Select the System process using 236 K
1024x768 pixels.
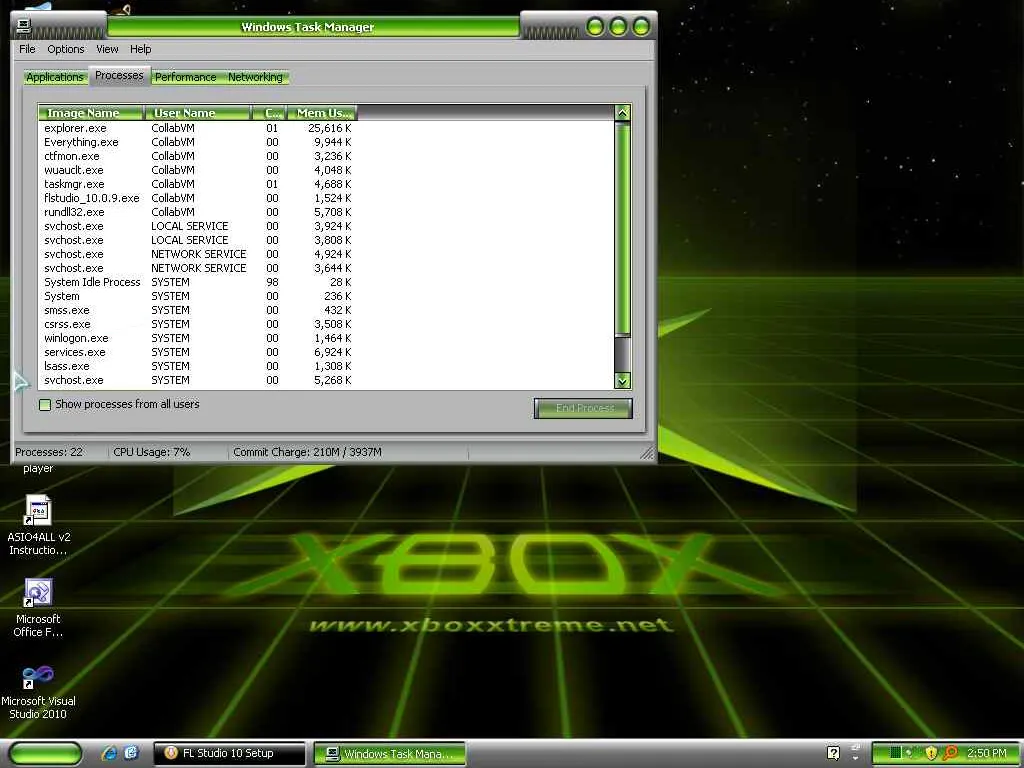[x=198, y=296]
